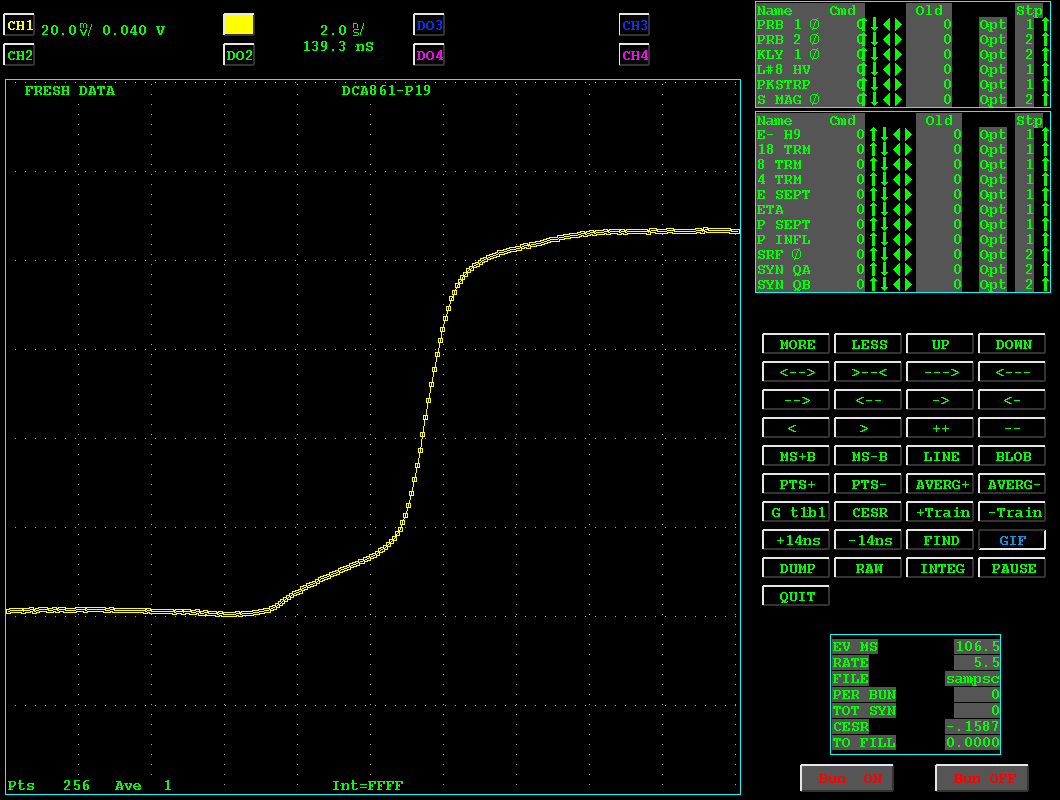The image size is (1060, 800).
Task: Toggle the DO4 channel button
Action: click(x=429, y=55)
